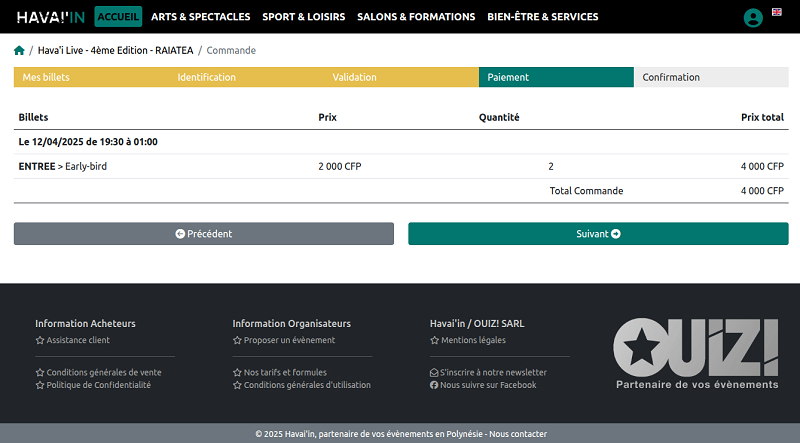Click the home icon in breadcrumb

tap(19, 50)
